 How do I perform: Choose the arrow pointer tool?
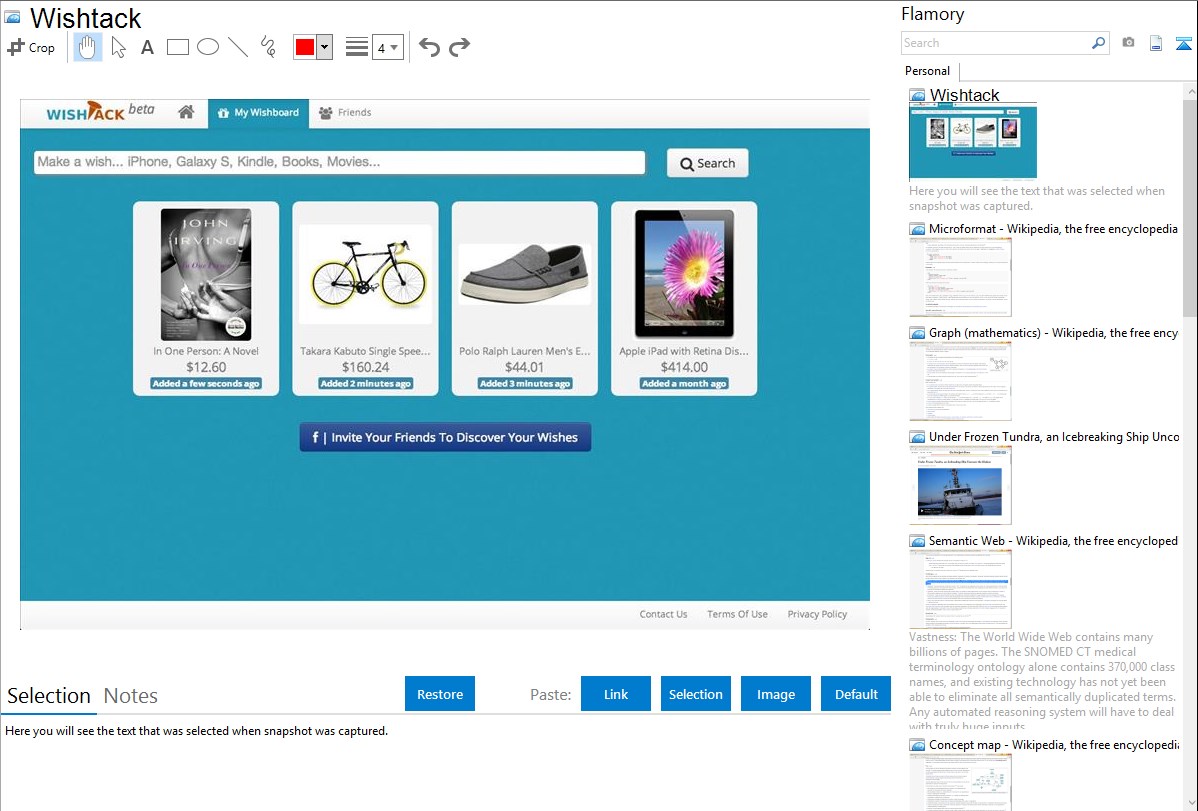[x=118, y=47]
